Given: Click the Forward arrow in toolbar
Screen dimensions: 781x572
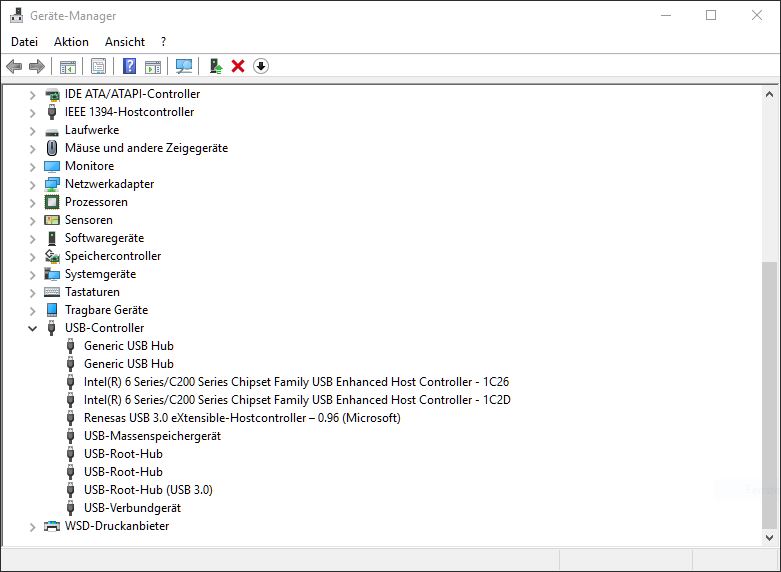Looking at the screenshot, I should (37, 66).
